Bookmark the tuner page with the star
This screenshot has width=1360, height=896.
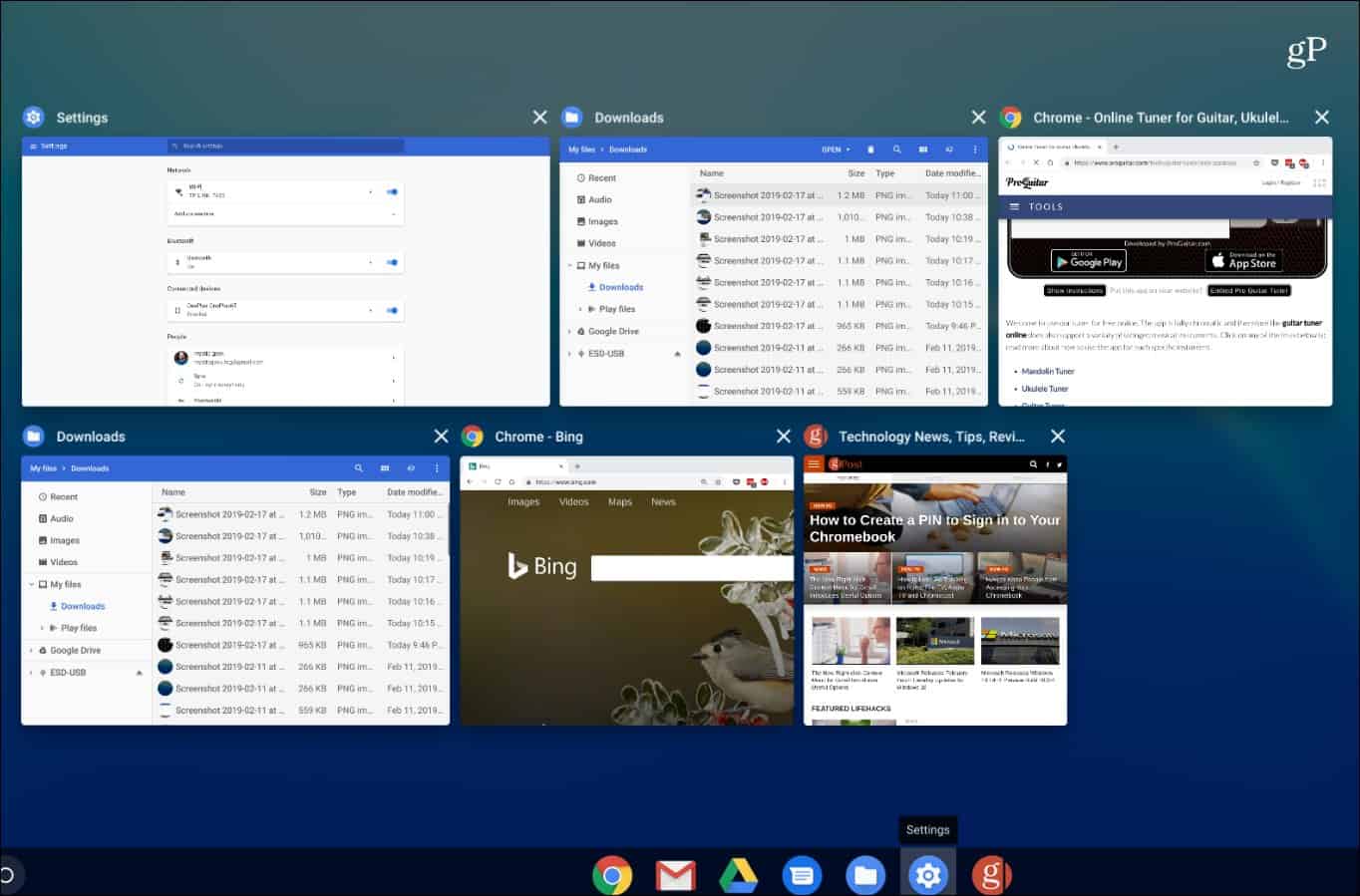(1256, 162)
